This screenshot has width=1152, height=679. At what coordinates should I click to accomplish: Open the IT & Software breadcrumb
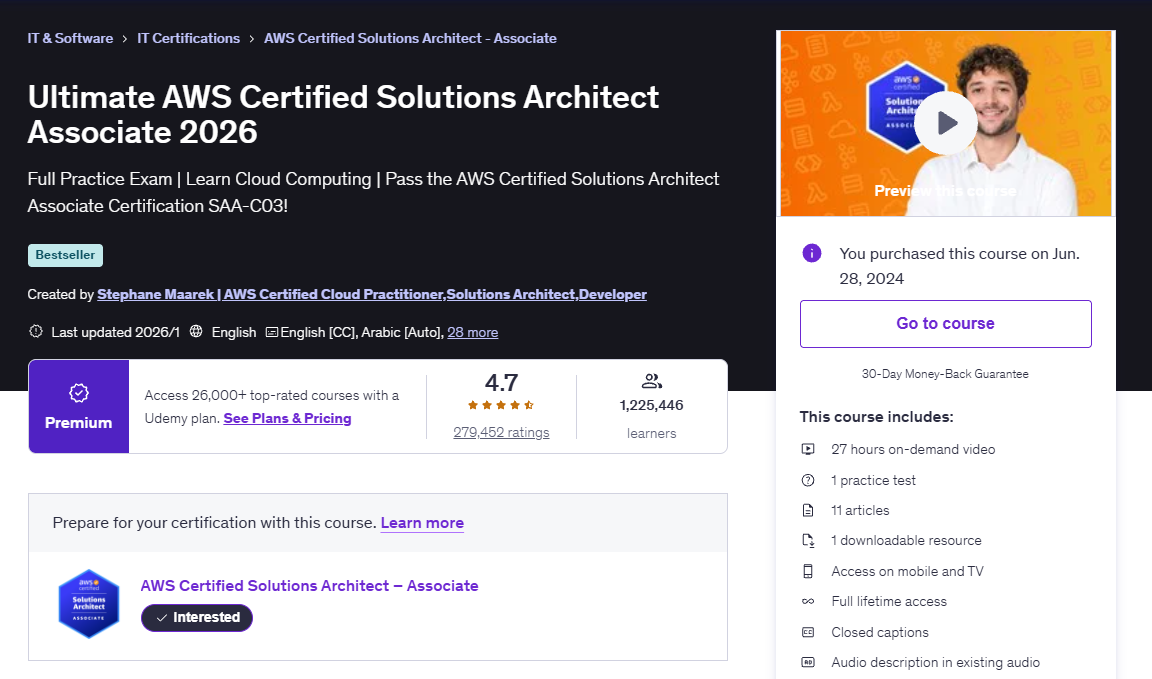(71, 38)
